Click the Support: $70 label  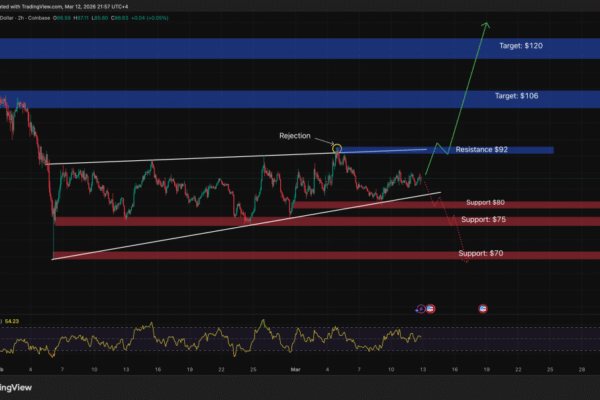coord(482,254)
